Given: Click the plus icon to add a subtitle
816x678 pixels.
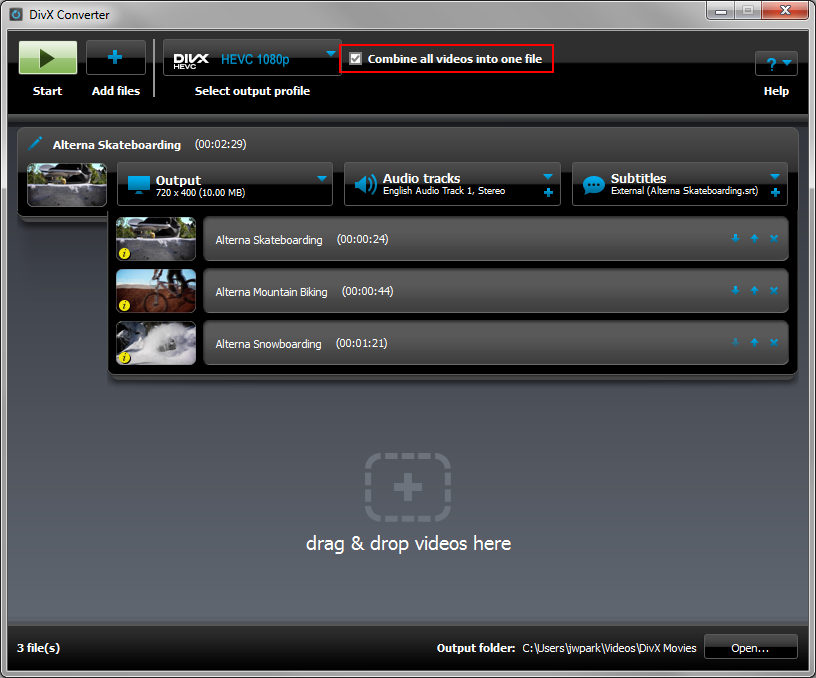Looking at the screenshot, I should click(x=774, y=192).
